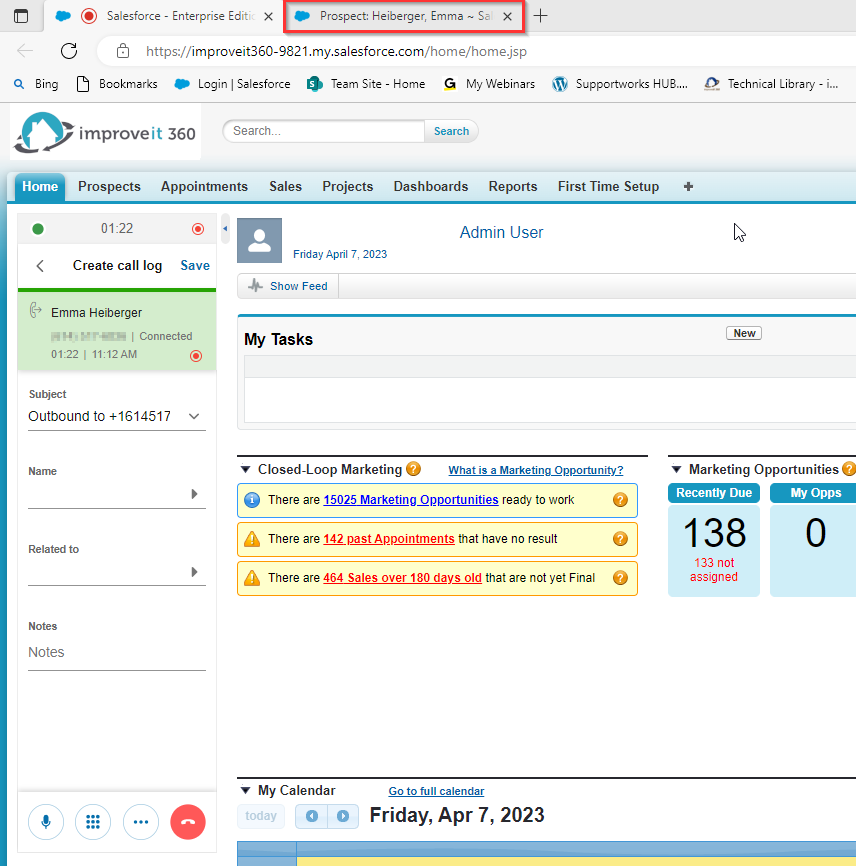Open What is a Marketing Opportunity link

pyautogui.click(x=536, y=470)
